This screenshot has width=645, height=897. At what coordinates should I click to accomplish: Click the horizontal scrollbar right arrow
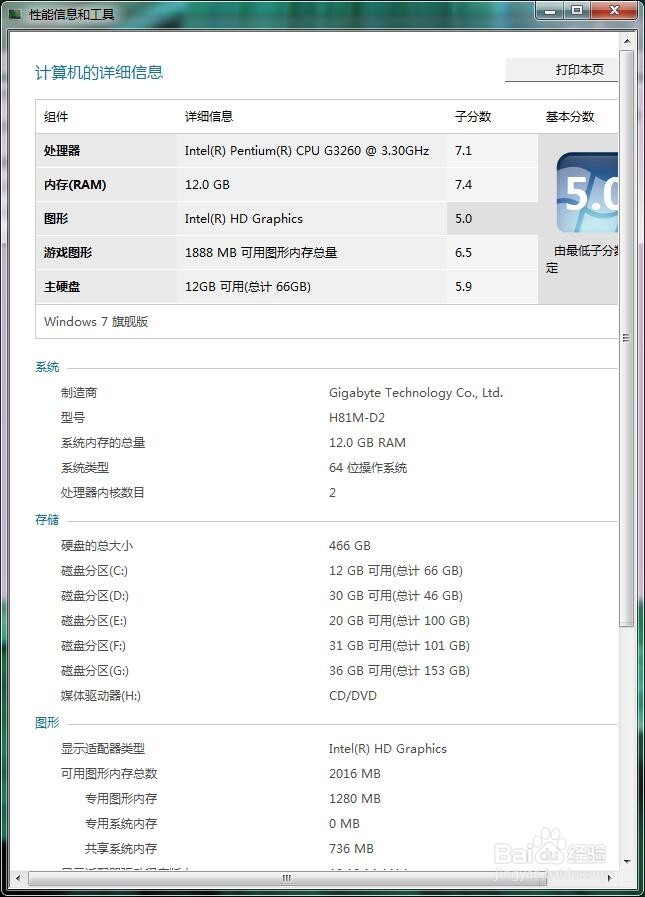(x=610, y=877)
